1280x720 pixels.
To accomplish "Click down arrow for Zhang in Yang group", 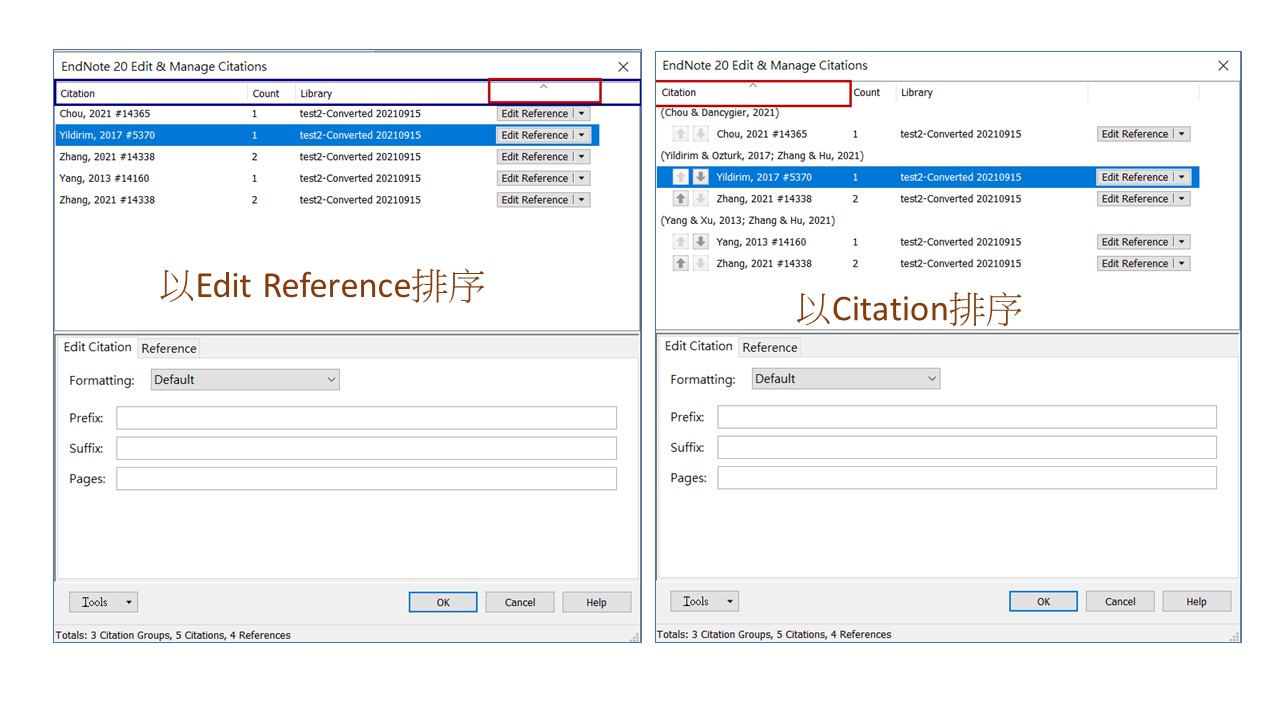I will (701, 264).
